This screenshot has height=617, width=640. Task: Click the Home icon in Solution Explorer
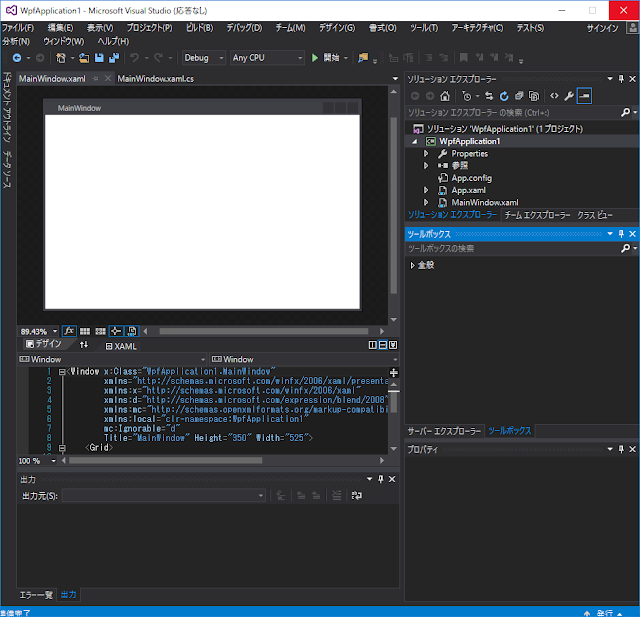click(x=445, y=96)
